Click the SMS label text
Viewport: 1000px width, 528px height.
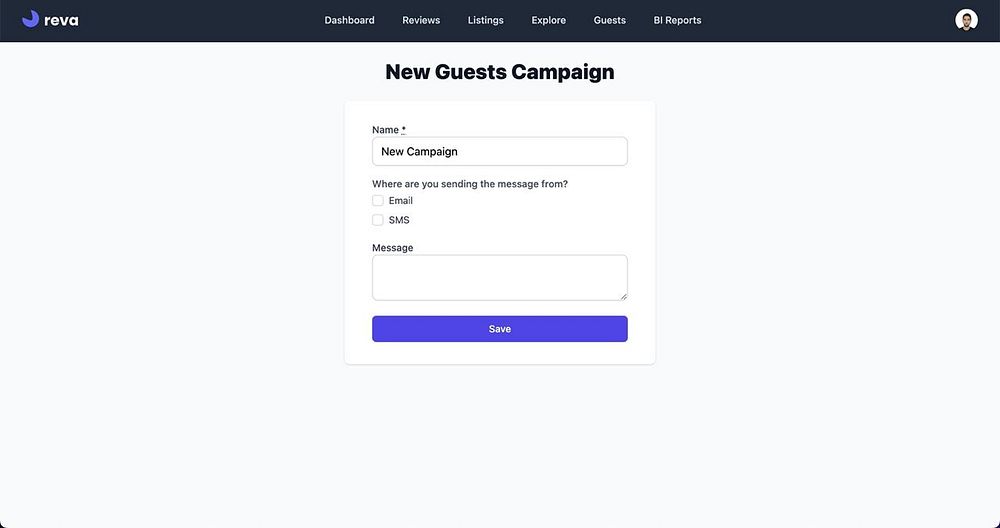click(399, 220)
